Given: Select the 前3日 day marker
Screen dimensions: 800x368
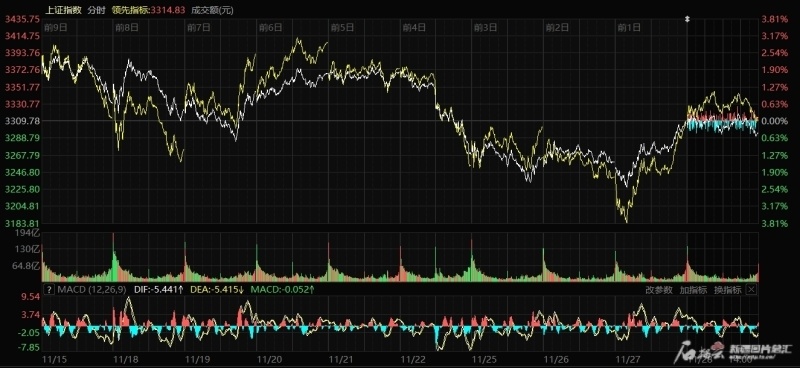Looking at the screenshot, I should tap(486, 28).
